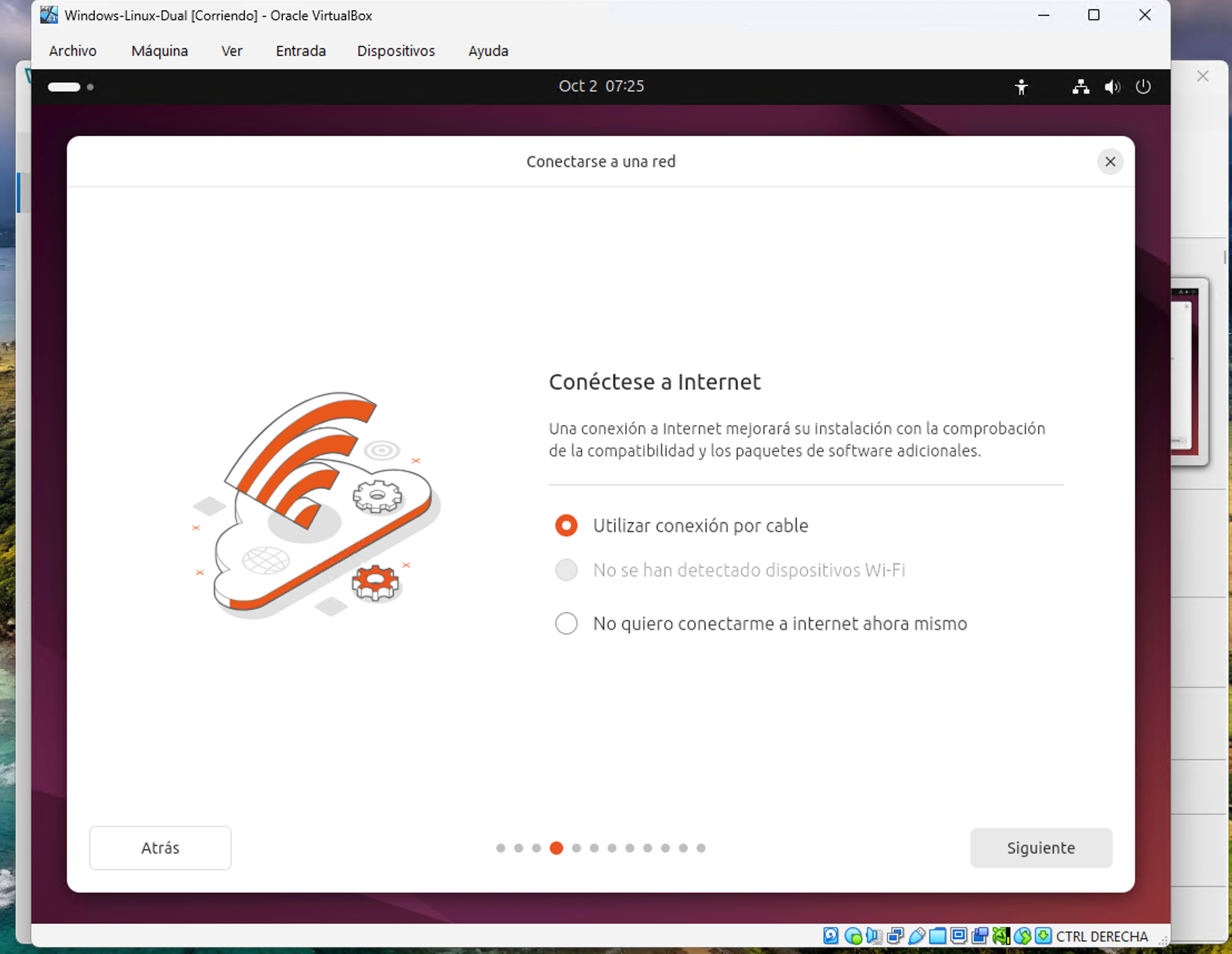Click the mouse integration indicator icon
The height and width of the screenshot is (954, 1232).
tap(1023, 936)
